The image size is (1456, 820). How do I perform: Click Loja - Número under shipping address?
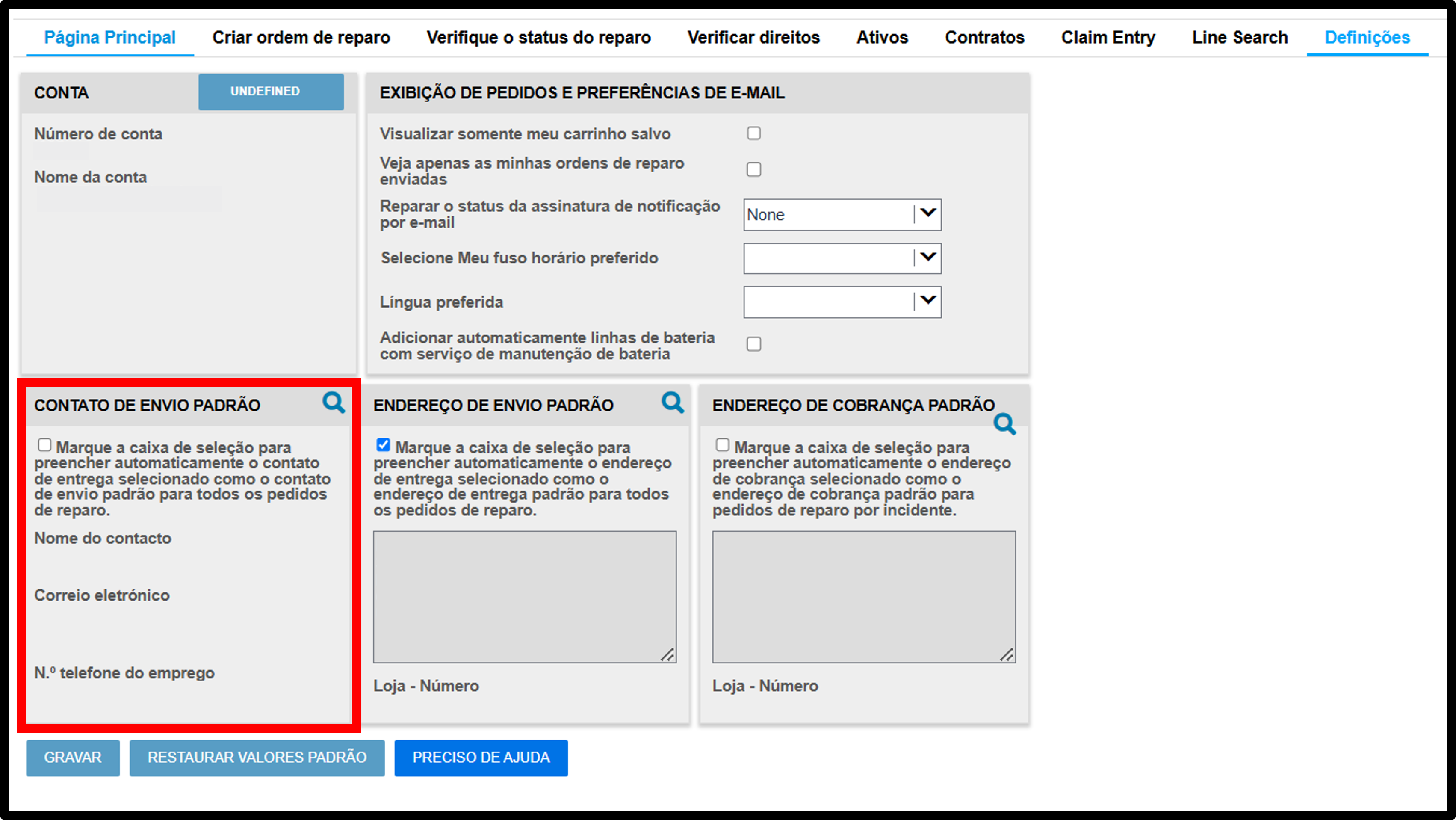click(x=426, y=686)
